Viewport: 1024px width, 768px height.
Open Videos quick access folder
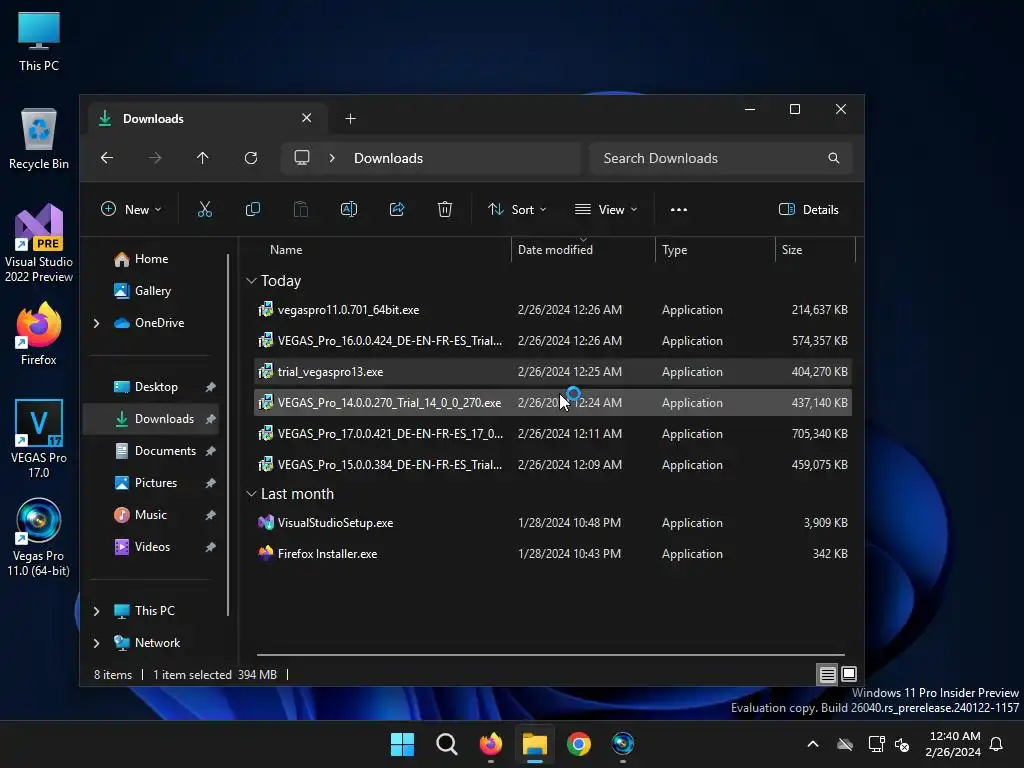151,547
